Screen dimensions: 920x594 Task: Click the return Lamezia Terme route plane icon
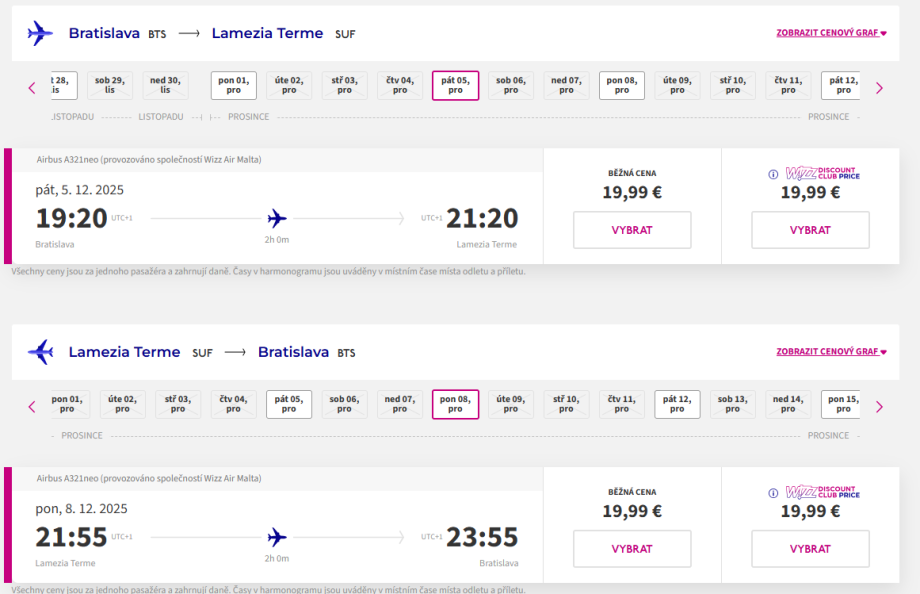point(40,352)
